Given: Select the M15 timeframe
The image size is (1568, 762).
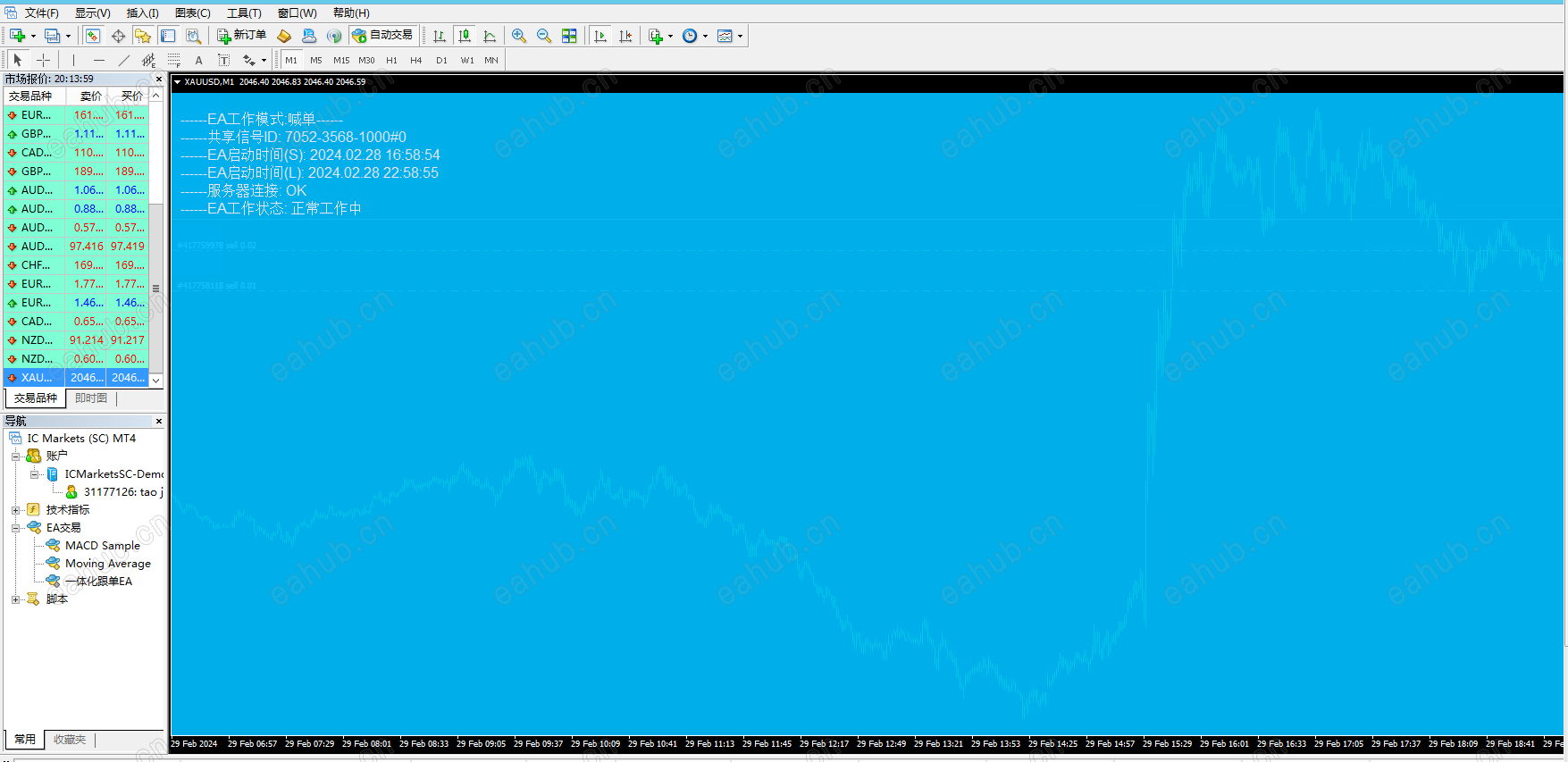Looking at the screenshot, I should (341, 60).
